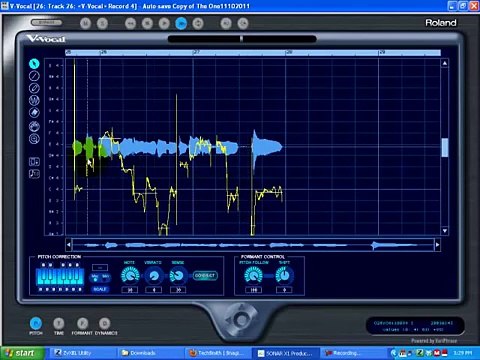This screenshot has width=480, height=360.
Task: Click the scale key display box above Maj/Min
Action: tap(100, 267)
